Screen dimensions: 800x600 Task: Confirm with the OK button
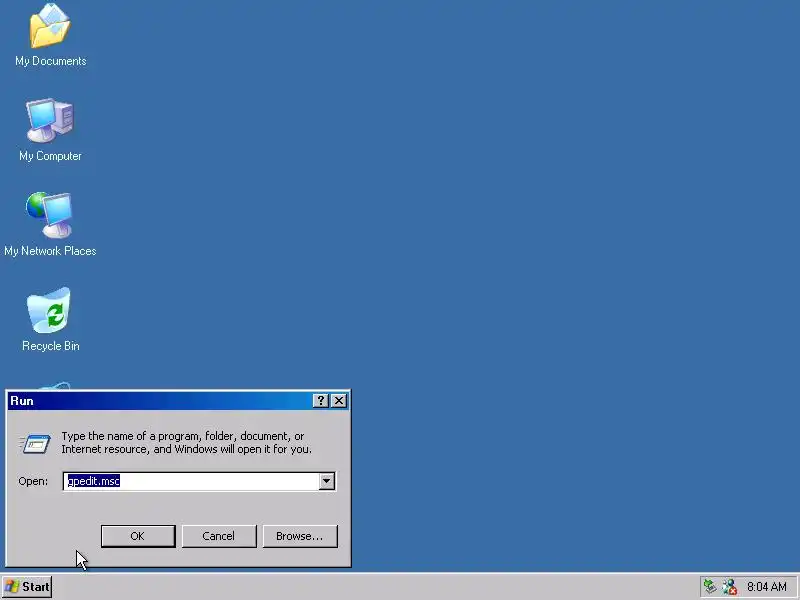click(138, 536)
